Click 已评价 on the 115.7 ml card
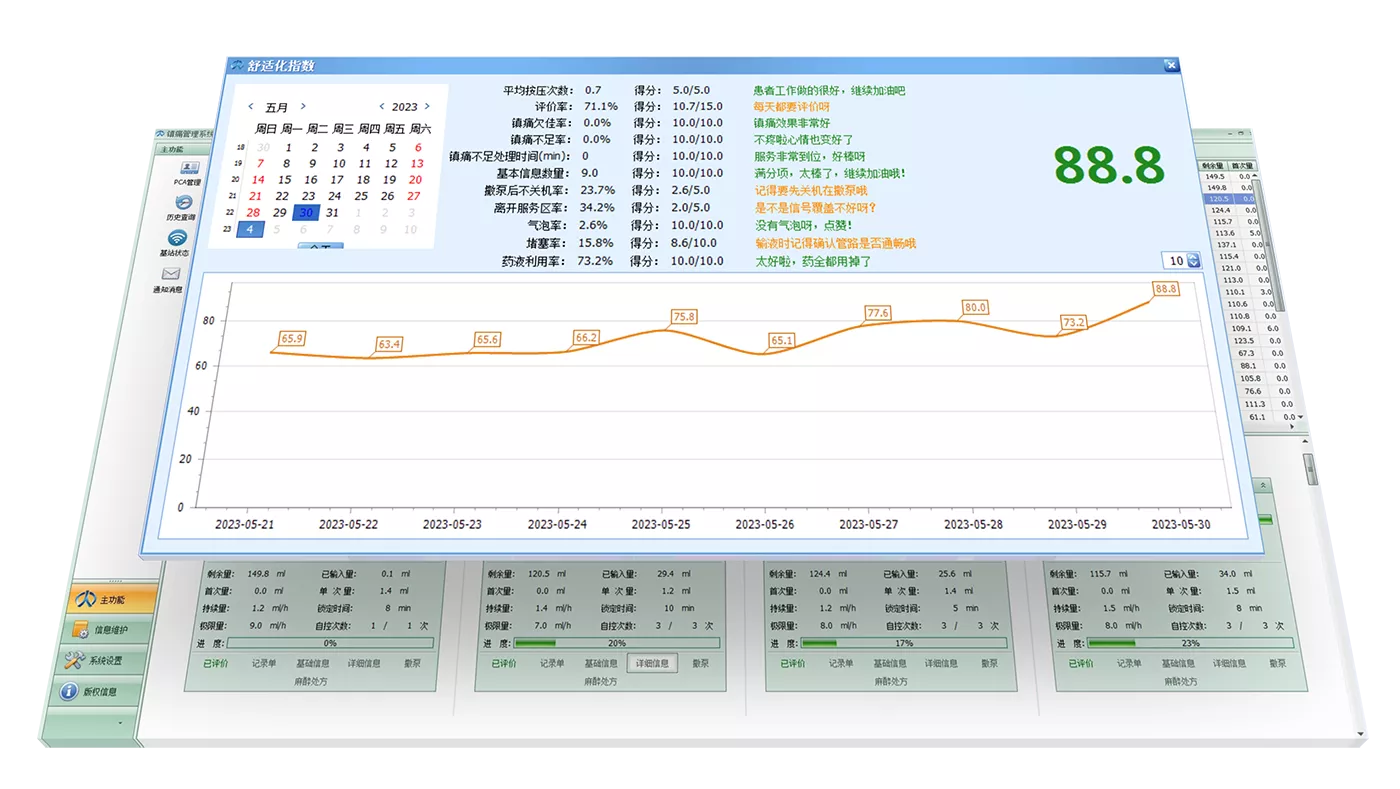The height and width of the screenshot is (789, 1400). point(1081,663)
